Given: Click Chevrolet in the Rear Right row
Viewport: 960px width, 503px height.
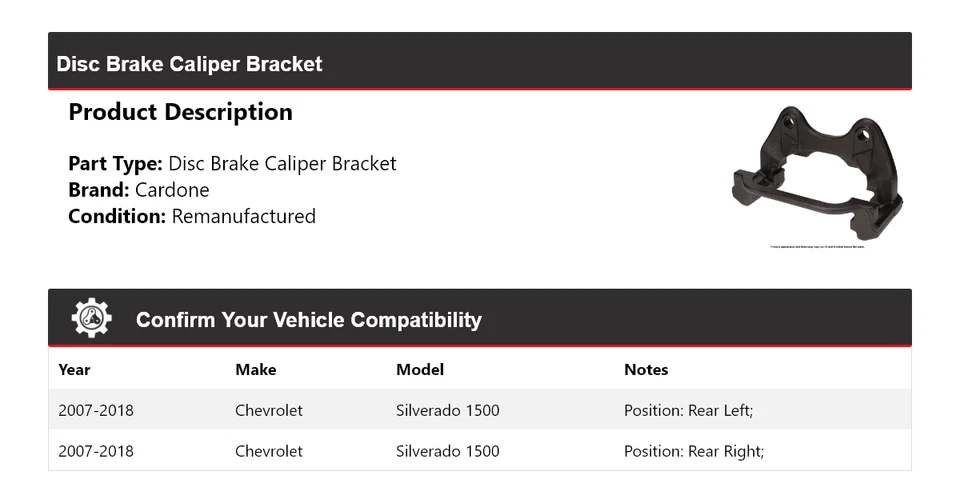Looking at the screenshot, I should point(268,451).
